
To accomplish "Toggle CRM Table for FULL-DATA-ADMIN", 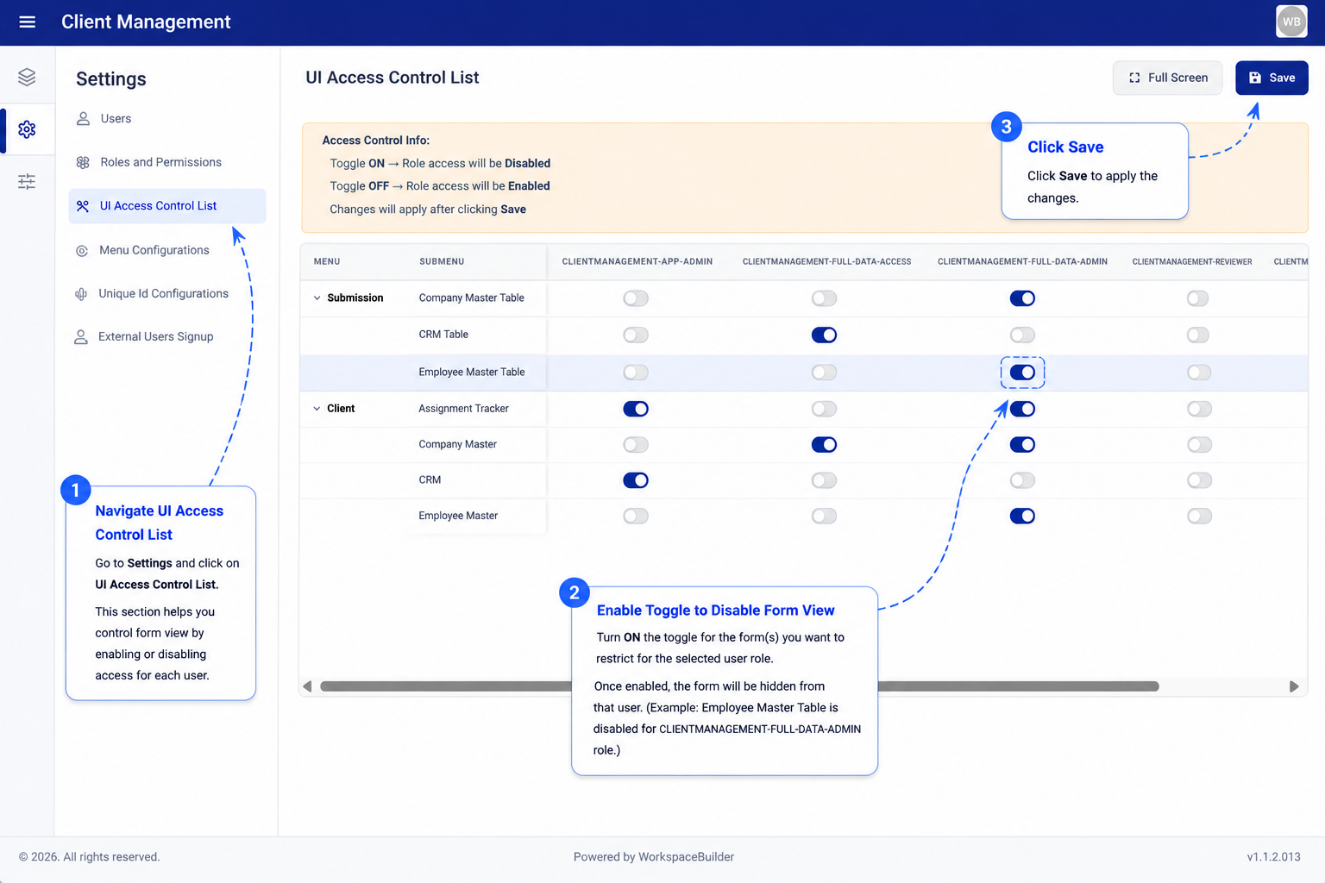I will 1022,335.
